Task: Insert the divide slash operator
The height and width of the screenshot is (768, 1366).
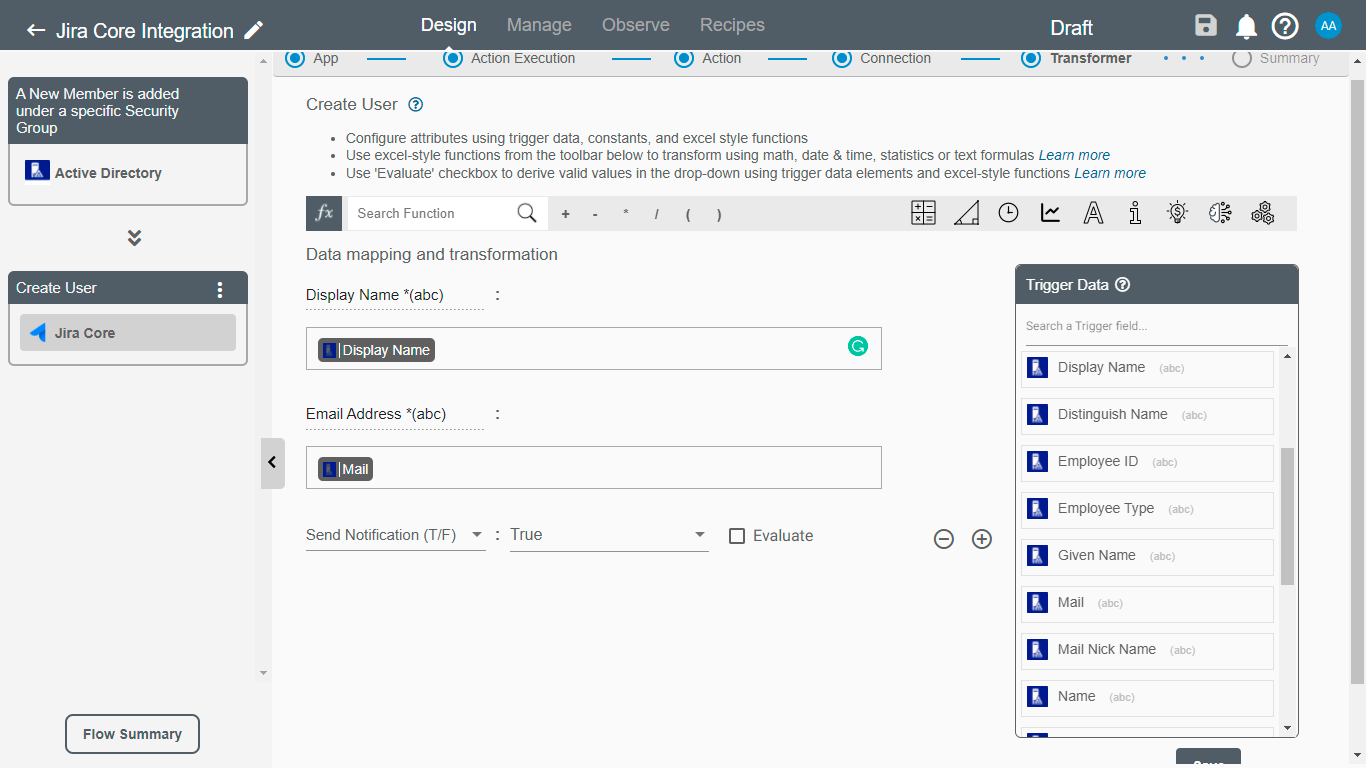Action: (656, 214)
